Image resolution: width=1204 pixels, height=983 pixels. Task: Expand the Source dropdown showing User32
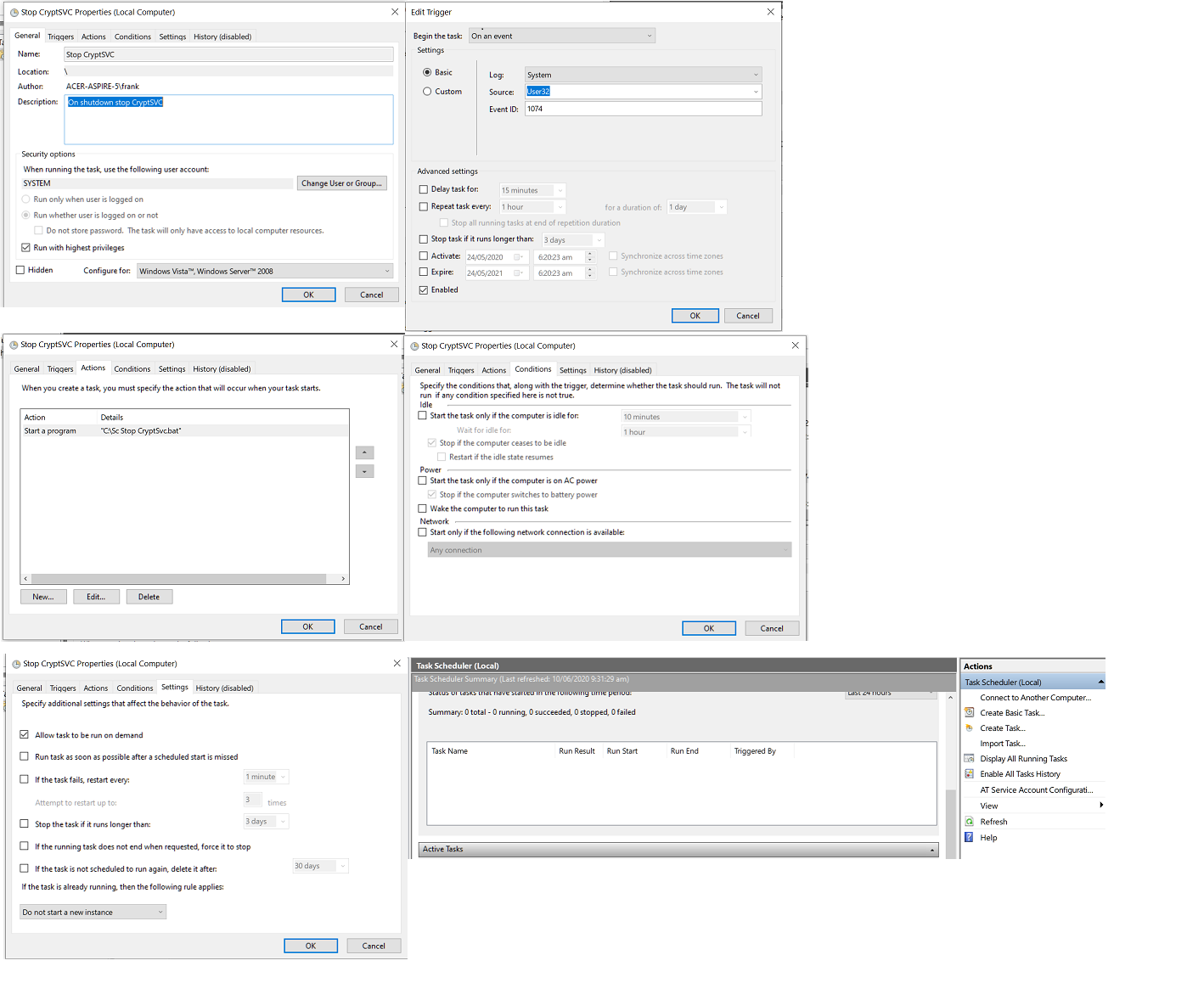pyautogui.click(x=756, y=92)
